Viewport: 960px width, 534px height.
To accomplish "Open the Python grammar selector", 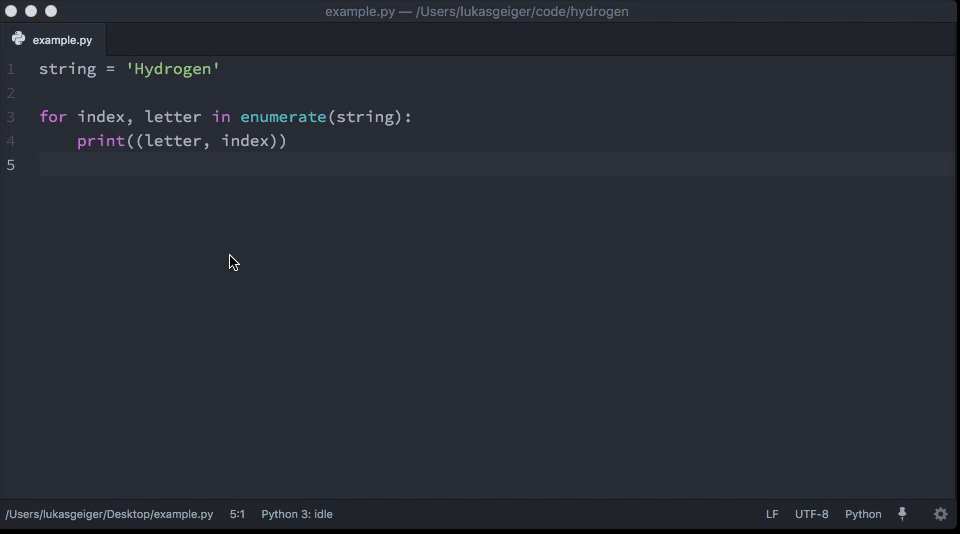I will click(x=863, y=514).
